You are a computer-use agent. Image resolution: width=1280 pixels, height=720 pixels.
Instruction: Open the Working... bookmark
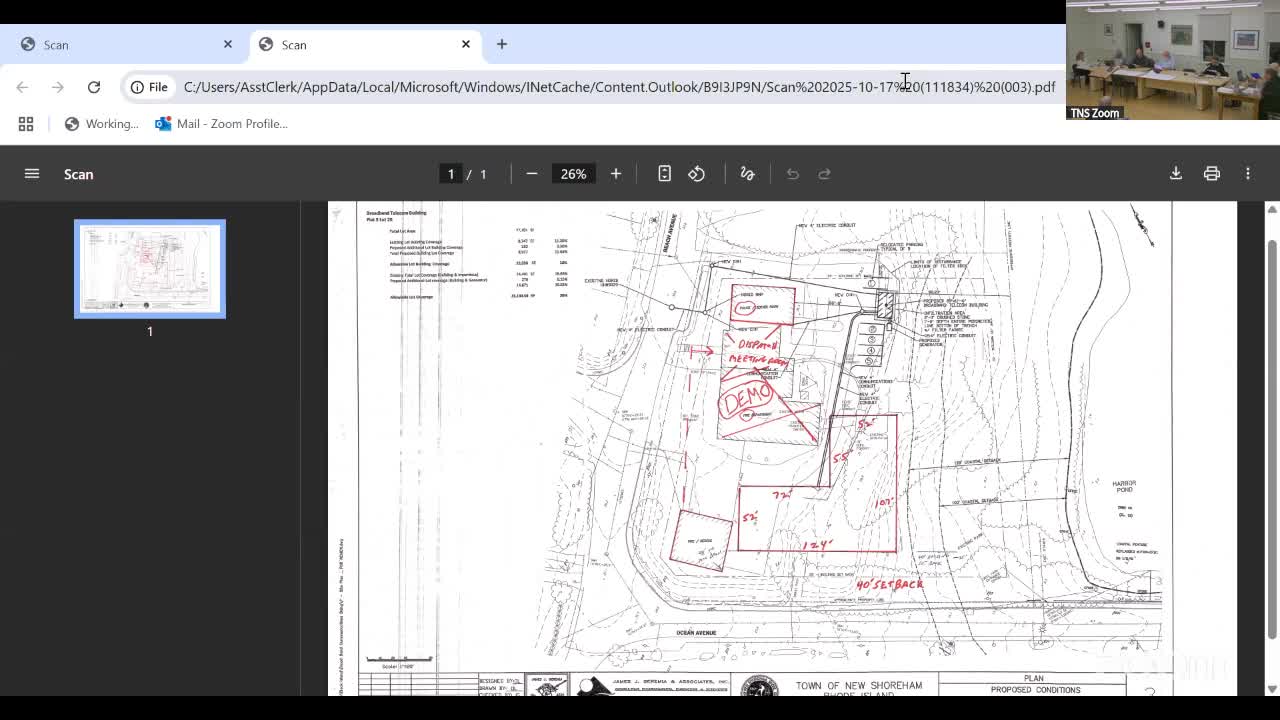coord(102,124)
